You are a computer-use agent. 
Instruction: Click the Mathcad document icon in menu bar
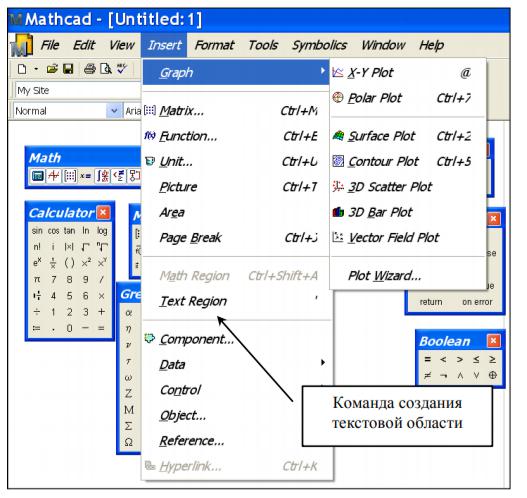pos(22,45)
